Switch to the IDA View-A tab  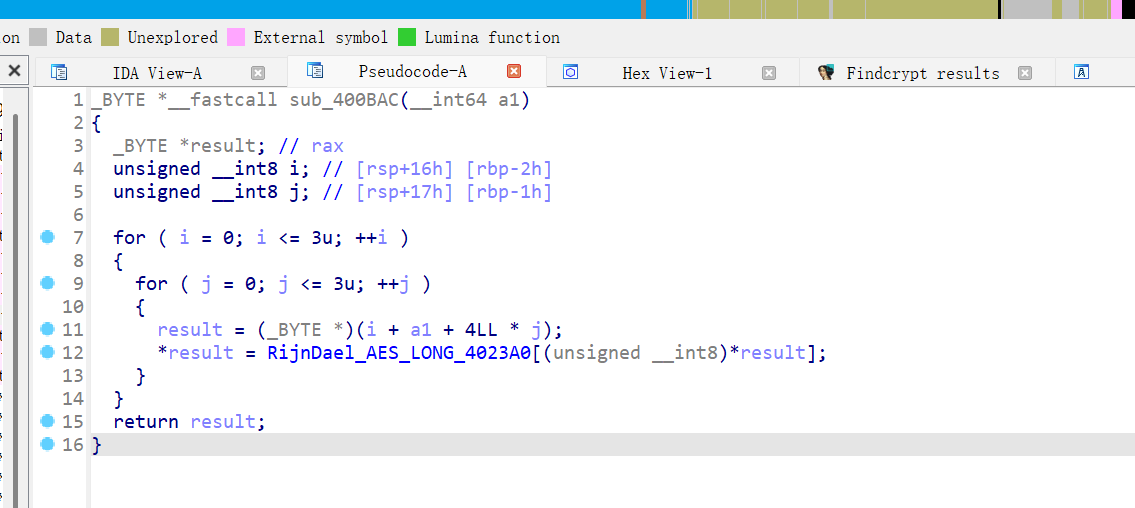(157, 72)
